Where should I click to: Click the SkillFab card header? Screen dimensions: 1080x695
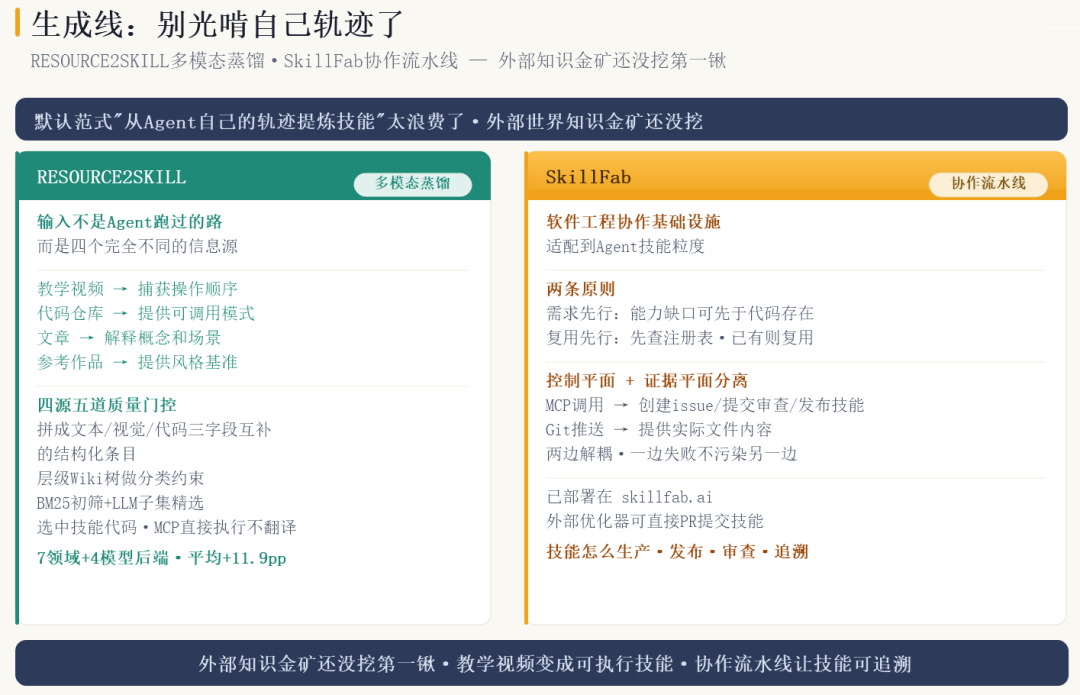pyautogui.click(x=796, y=176)
